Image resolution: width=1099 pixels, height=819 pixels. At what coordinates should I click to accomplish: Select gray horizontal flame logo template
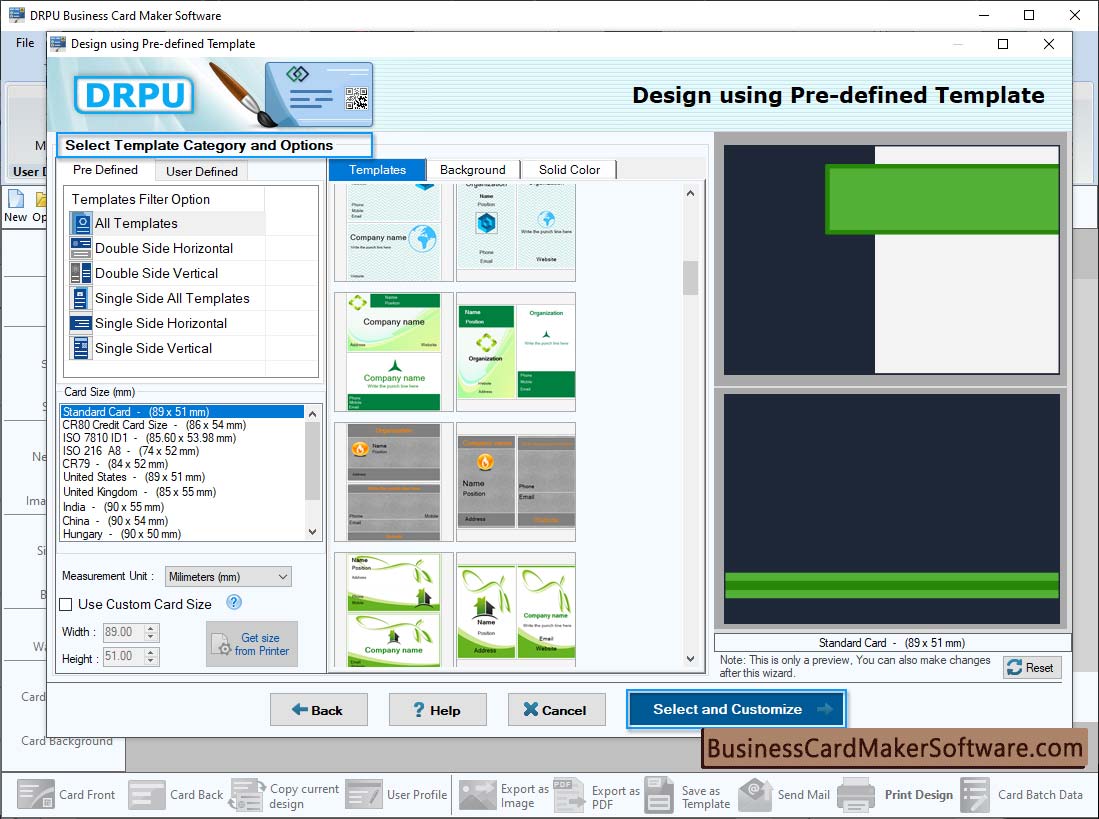pyautogui.click(x=394, y=481)
